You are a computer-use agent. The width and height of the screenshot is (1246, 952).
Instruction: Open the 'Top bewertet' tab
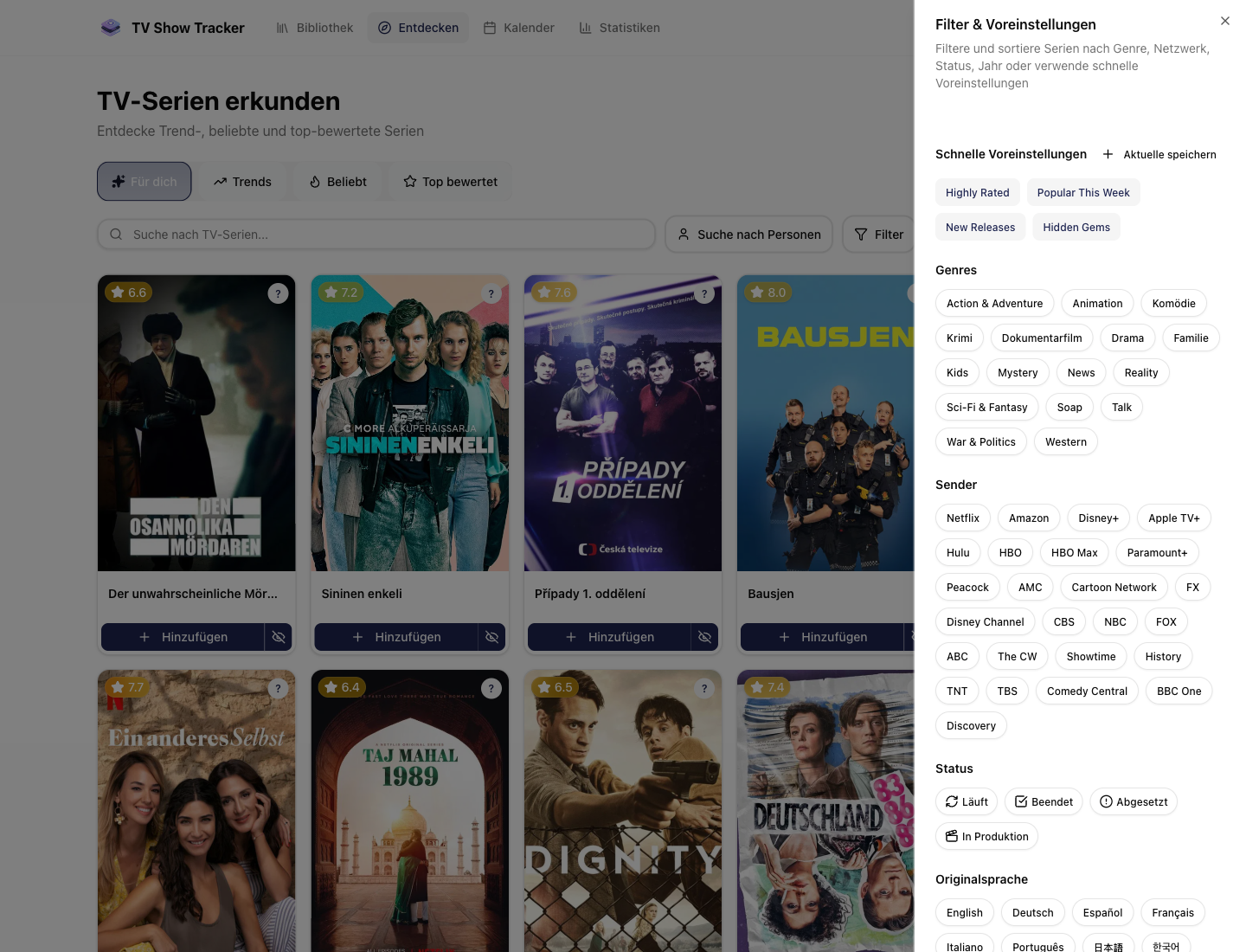tap(450, 182)
